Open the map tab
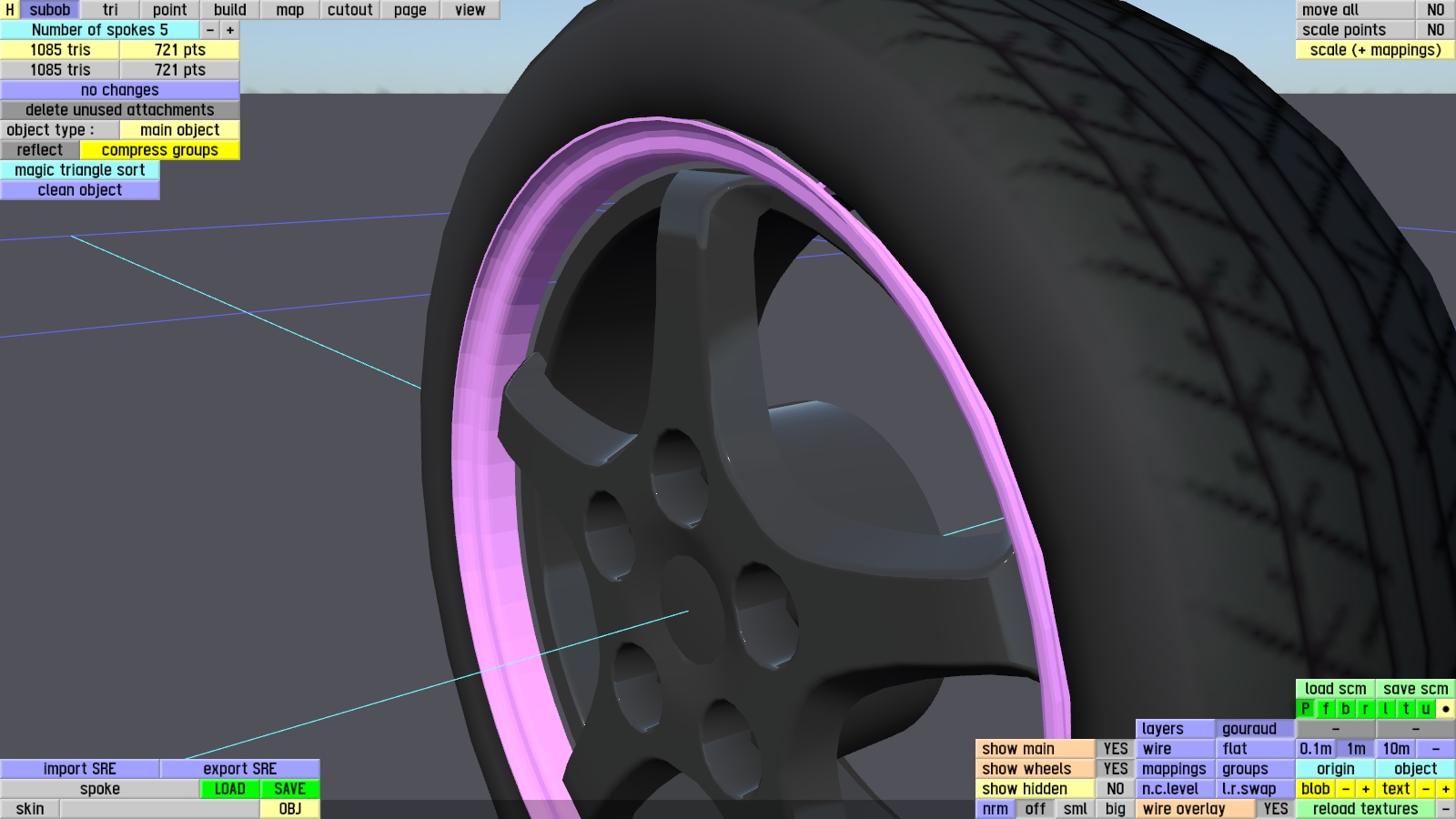The height and width of the screenshot is (819, 1456). pos(290,10)
